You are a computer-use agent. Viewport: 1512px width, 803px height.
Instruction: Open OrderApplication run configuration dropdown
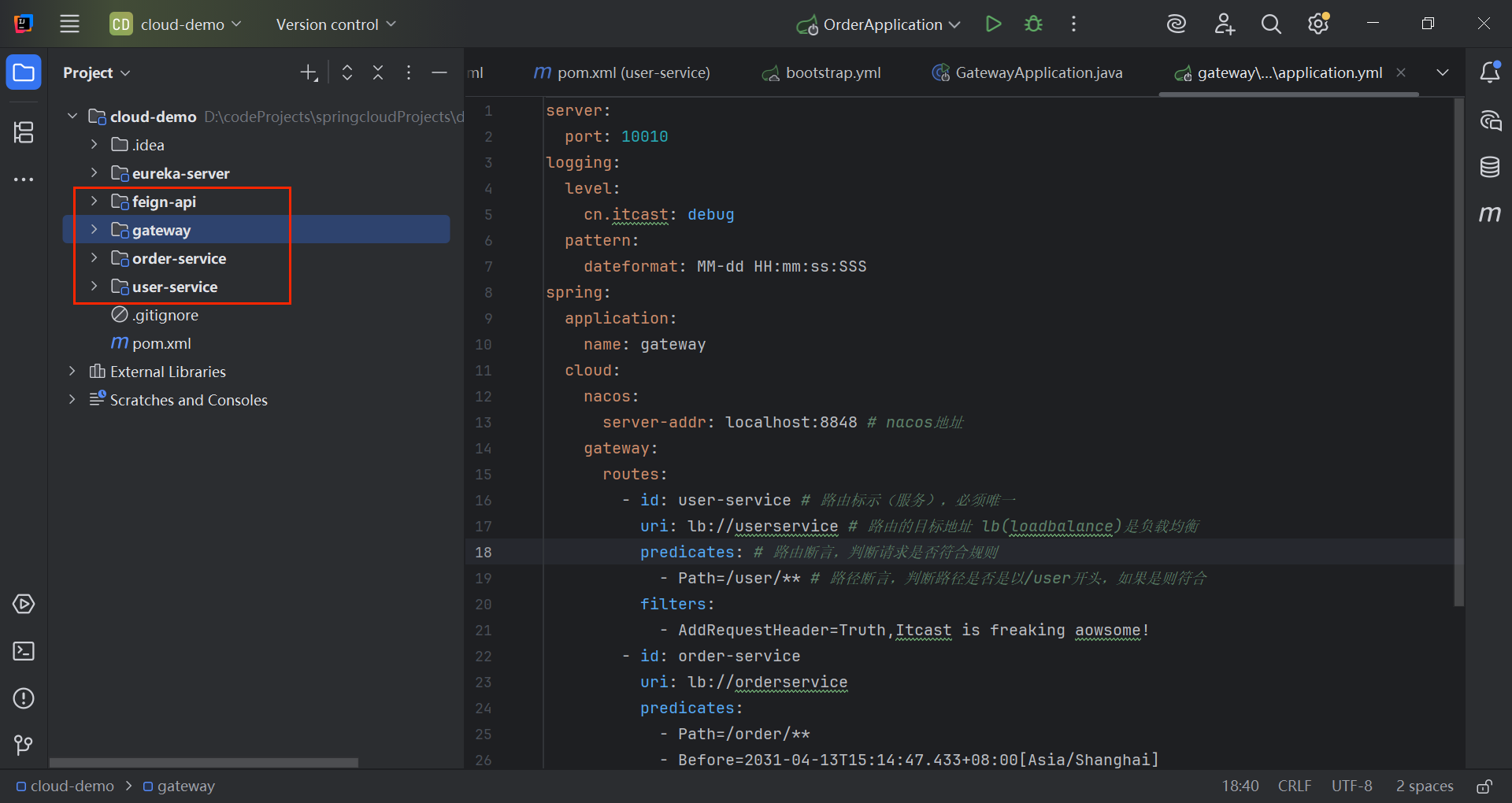point(879,24)
